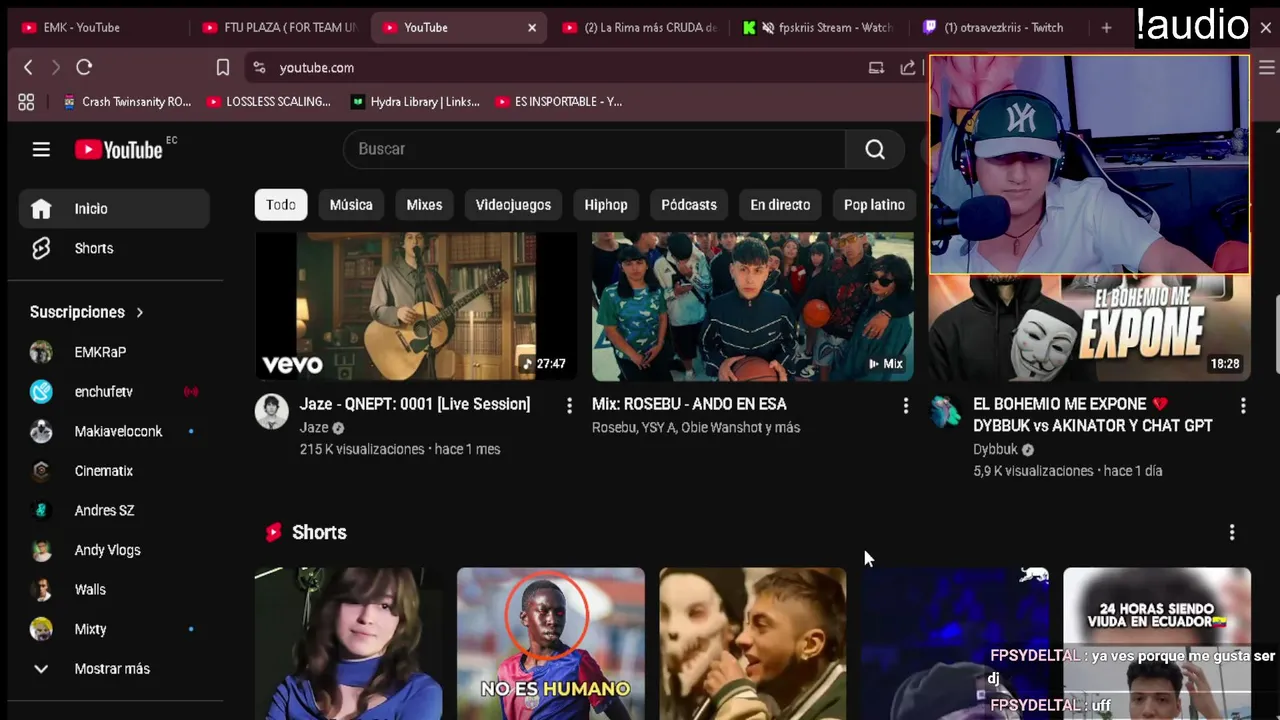Open the browser main menu icon

(x=1266, y=67)
